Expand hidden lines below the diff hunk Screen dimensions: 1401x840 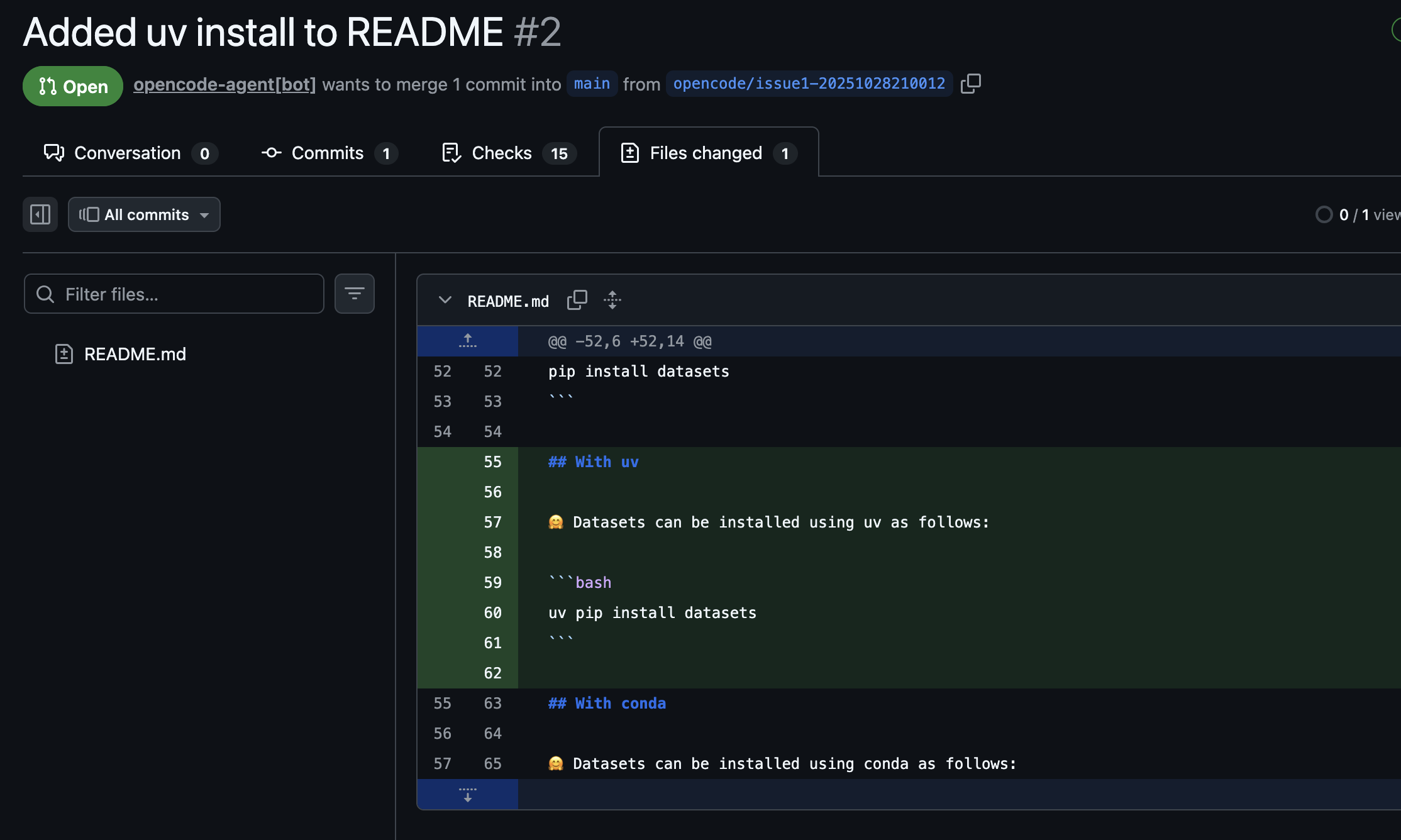pyautogui.click(x=467, y=794)
